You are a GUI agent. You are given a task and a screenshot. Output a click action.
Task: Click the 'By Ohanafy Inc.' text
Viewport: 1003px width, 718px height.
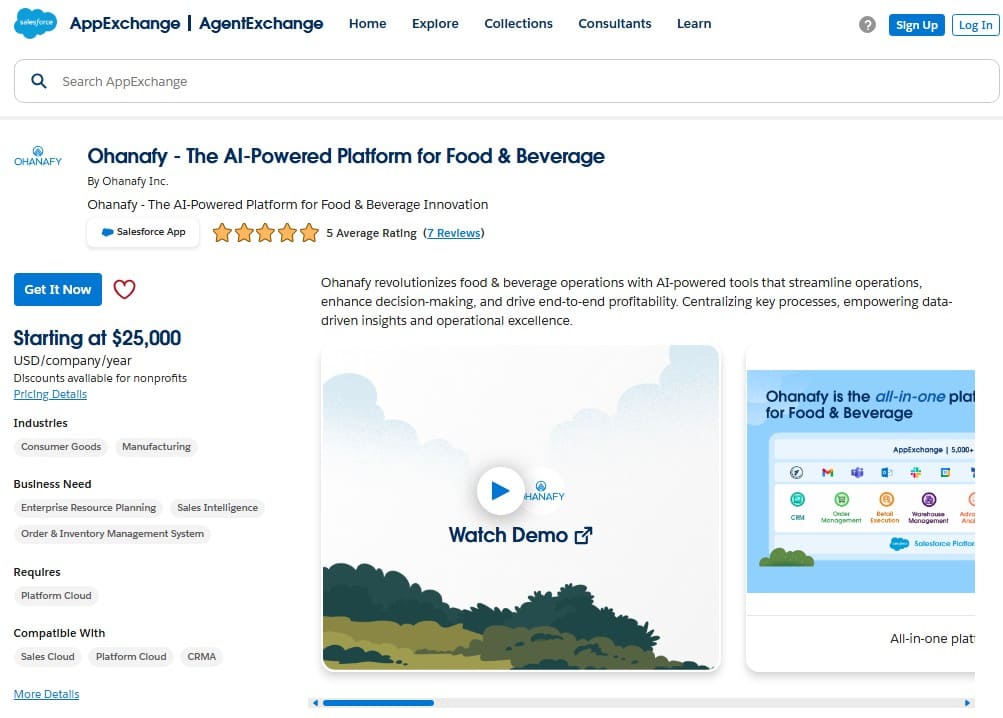tap(128, 181)
